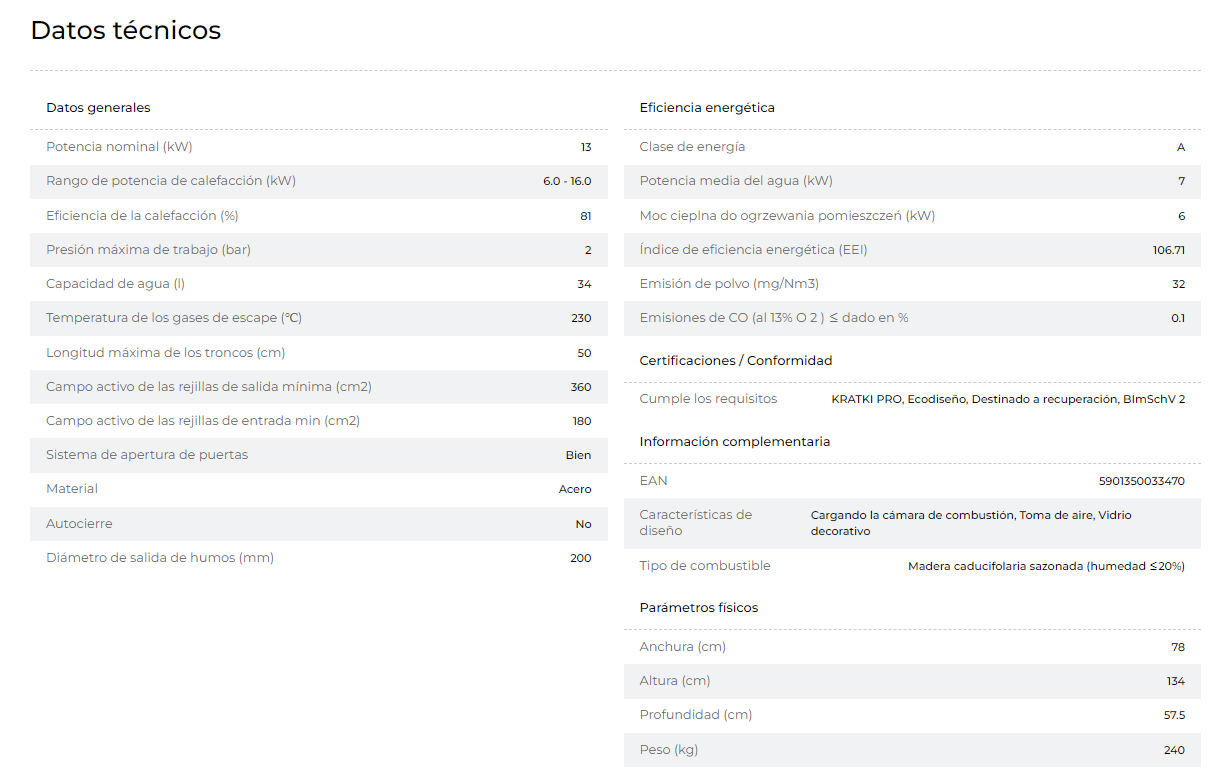The image size is (1215, 775).
Task: Select the 'KRATKI PRO, Ecodiseño…' certifications text
Action: (1008, 399)
